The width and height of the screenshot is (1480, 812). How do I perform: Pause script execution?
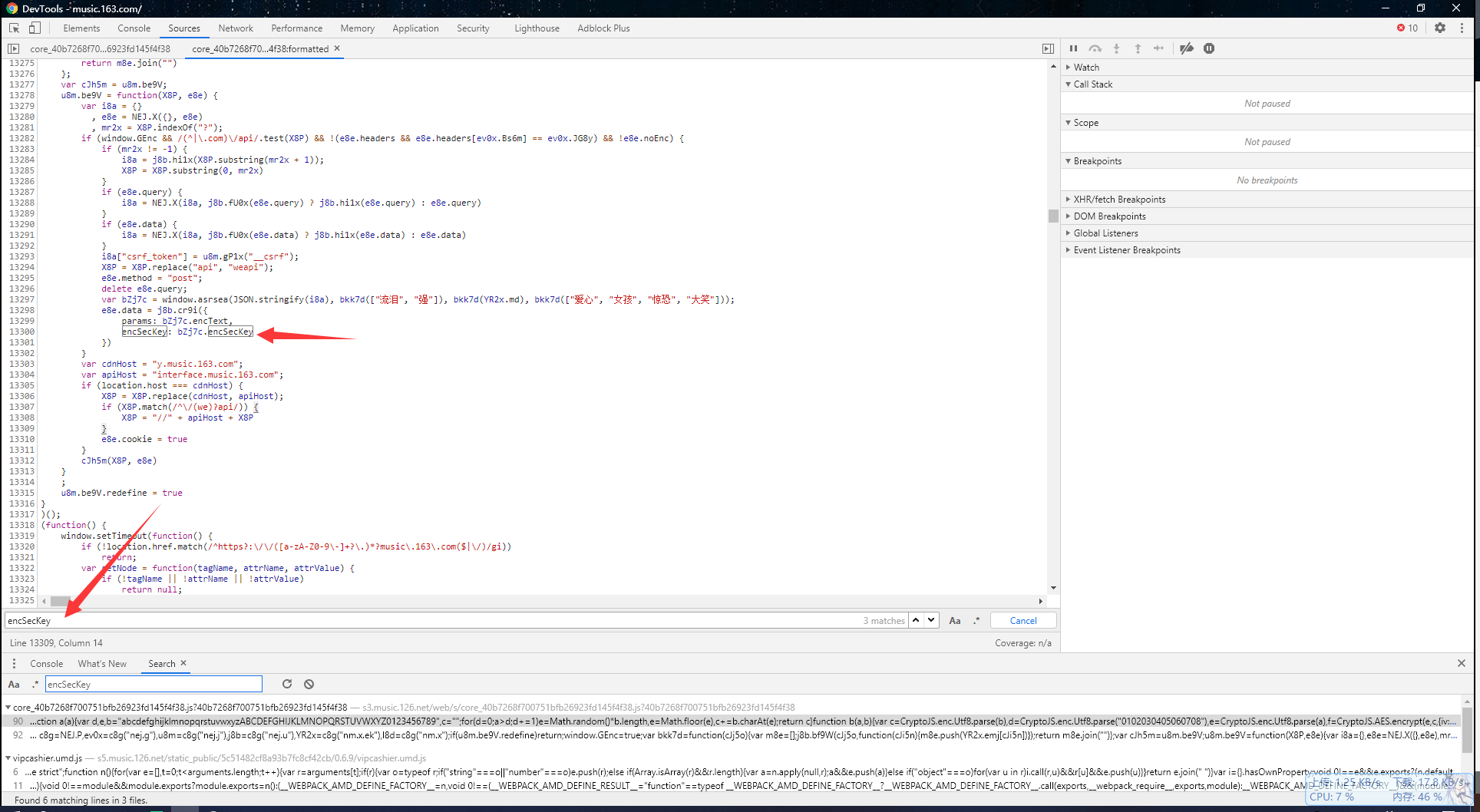(x=1073, y=48)
